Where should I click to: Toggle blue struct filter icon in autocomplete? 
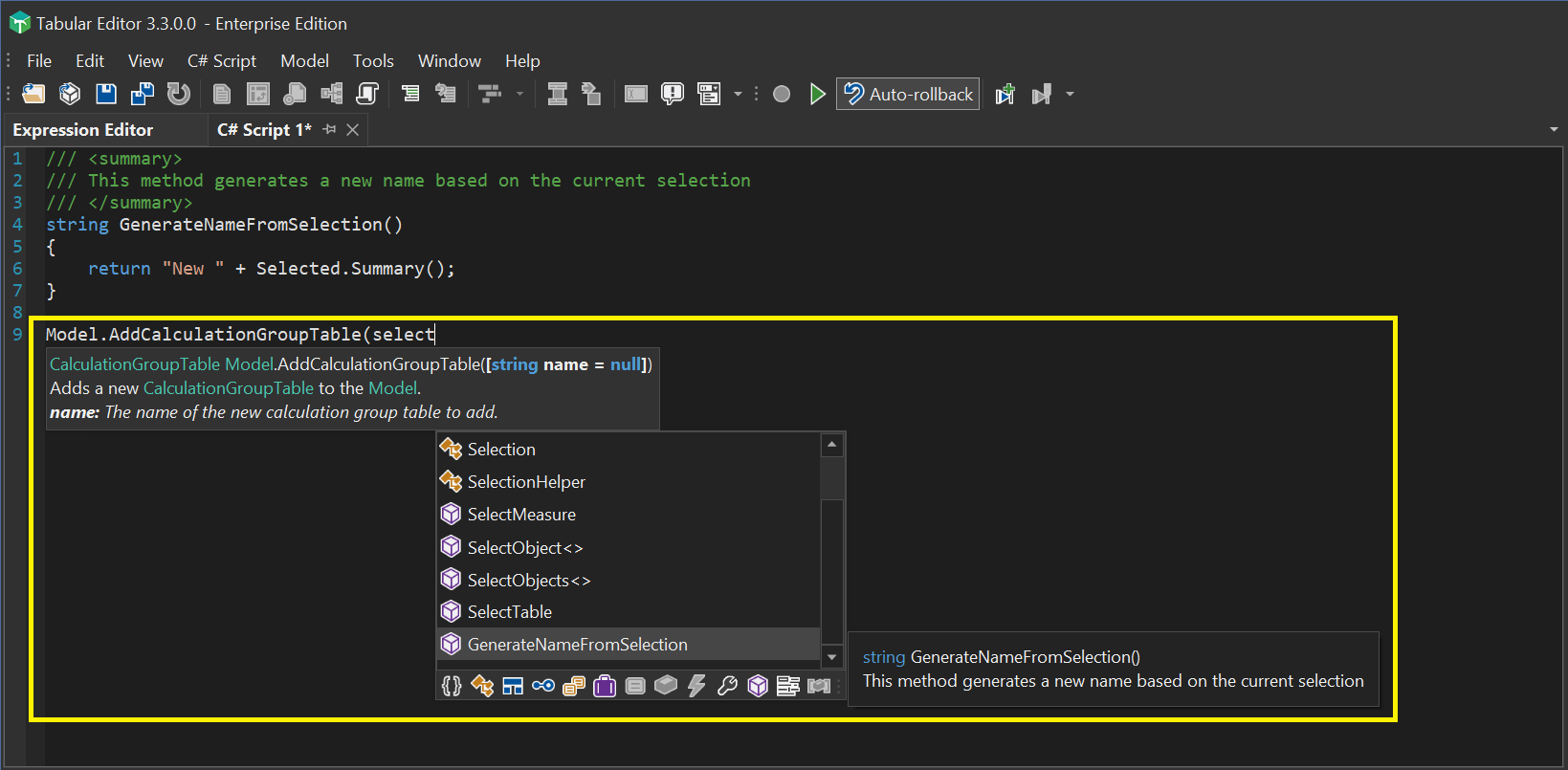point(513,686)
